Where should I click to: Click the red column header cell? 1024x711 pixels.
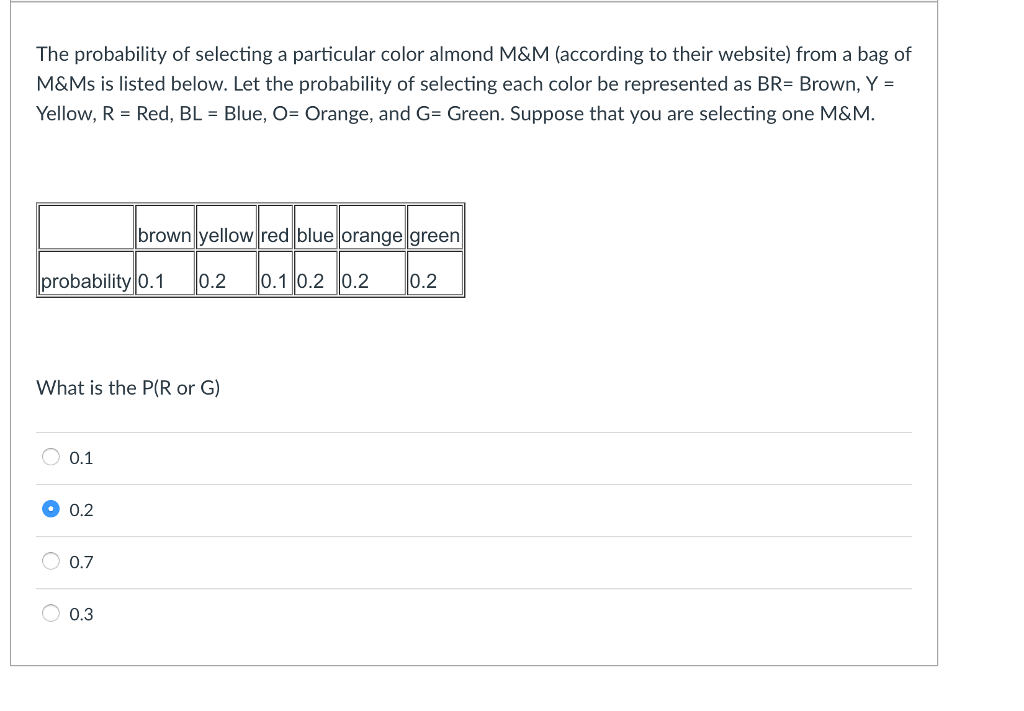(275, 234)
